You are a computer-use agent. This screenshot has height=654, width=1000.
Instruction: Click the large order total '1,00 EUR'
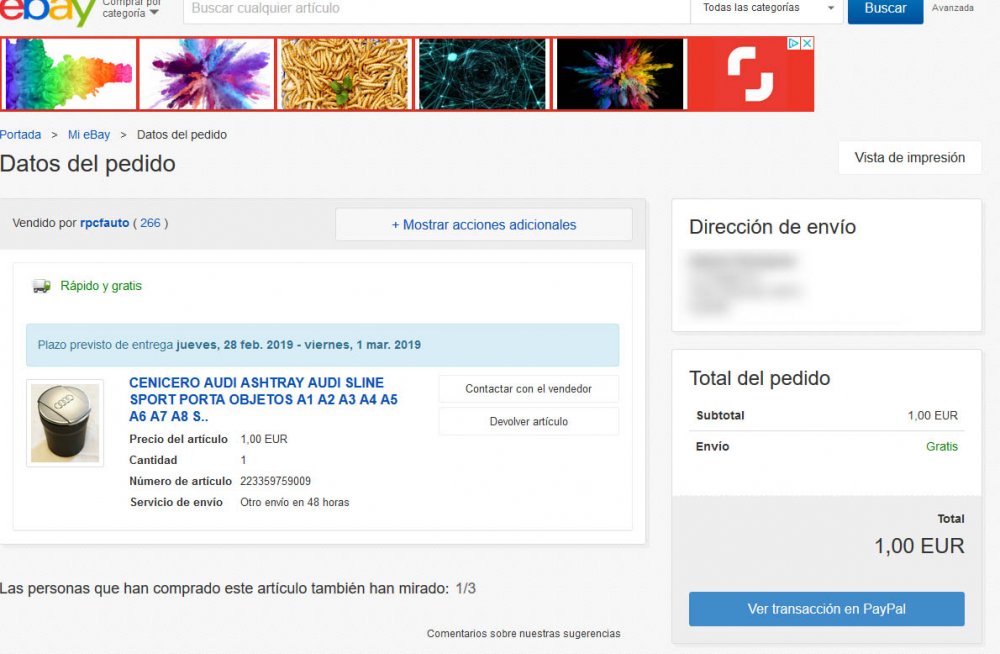(919, 546)
